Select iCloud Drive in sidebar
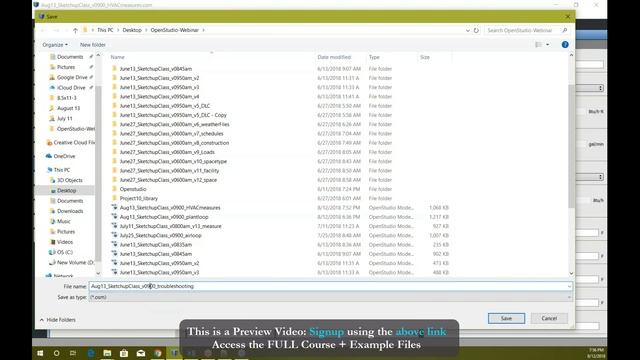This screenshot has width=640, height=360. point(71,87)
